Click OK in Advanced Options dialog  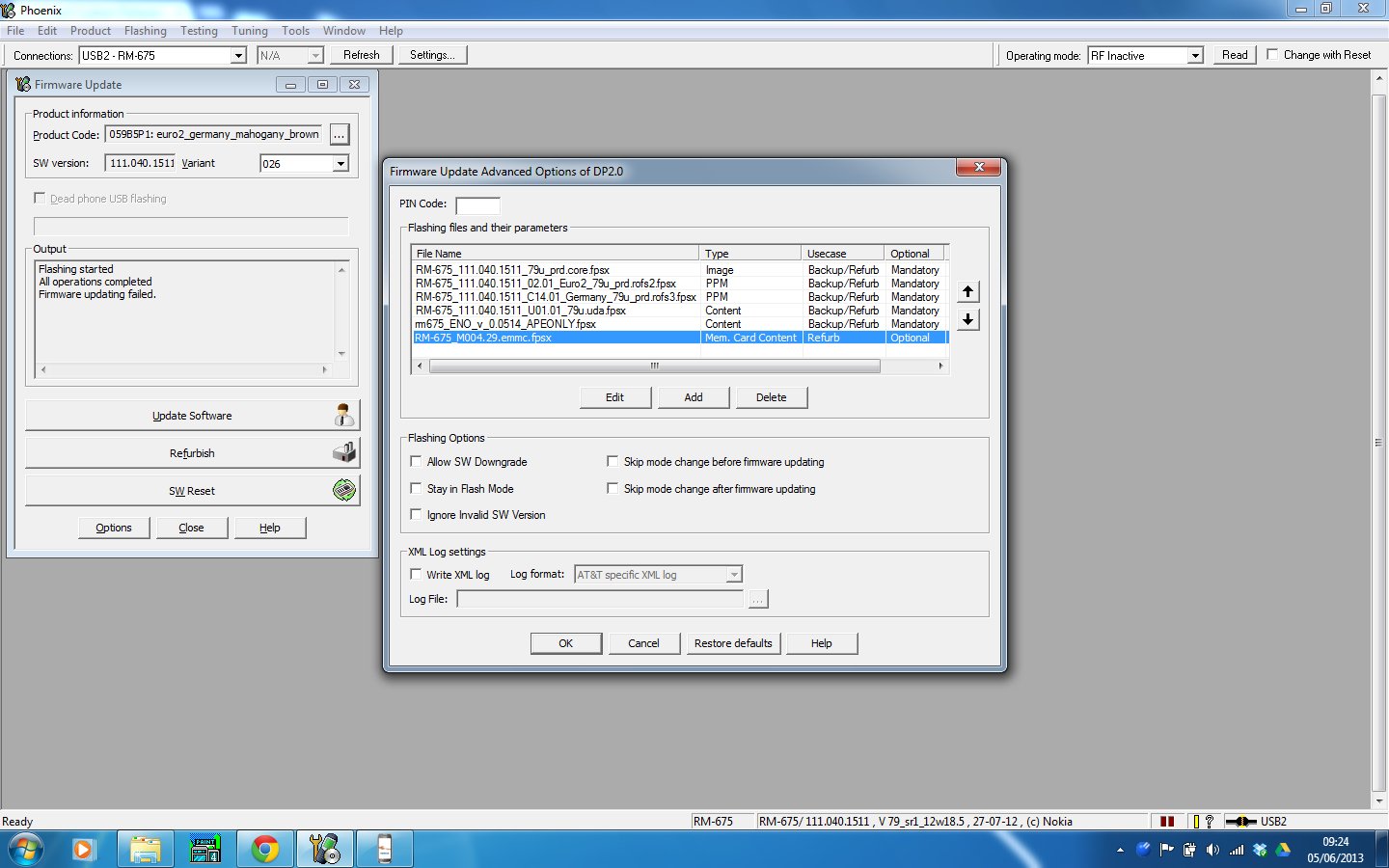(566, 643)
